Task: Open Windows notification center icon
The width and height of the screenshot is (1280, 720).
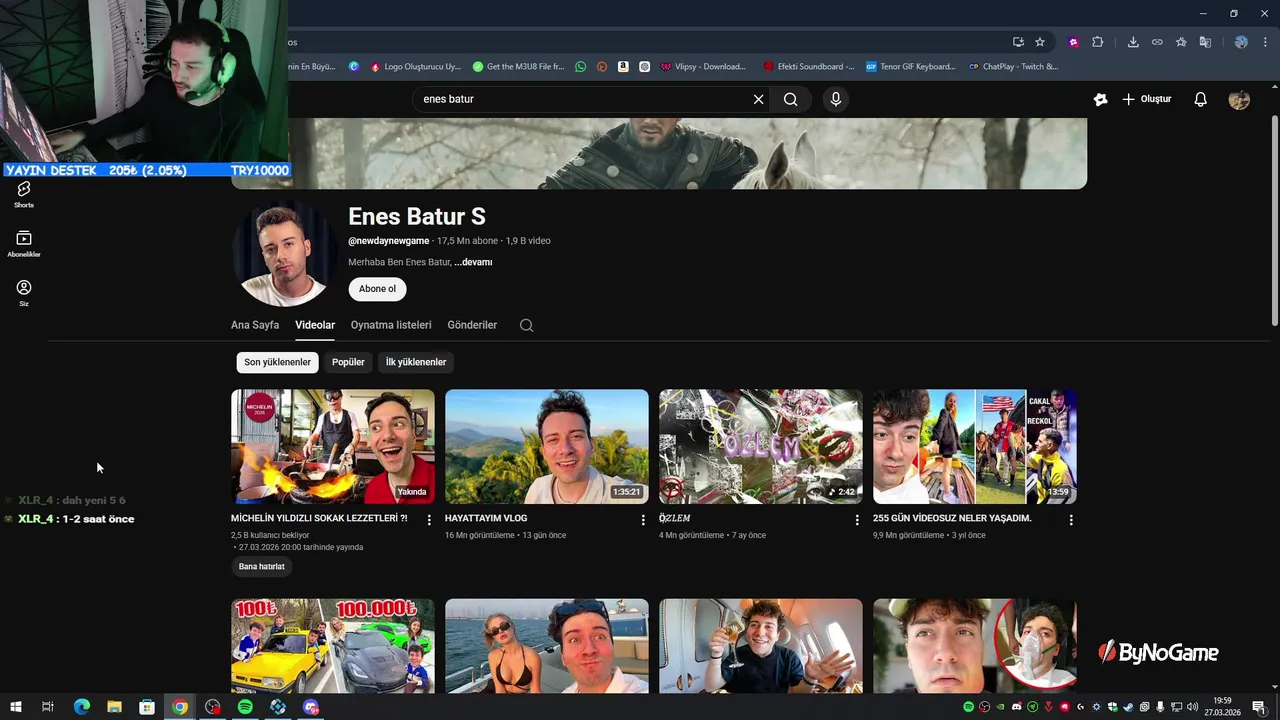Action: coord(1259,707)
